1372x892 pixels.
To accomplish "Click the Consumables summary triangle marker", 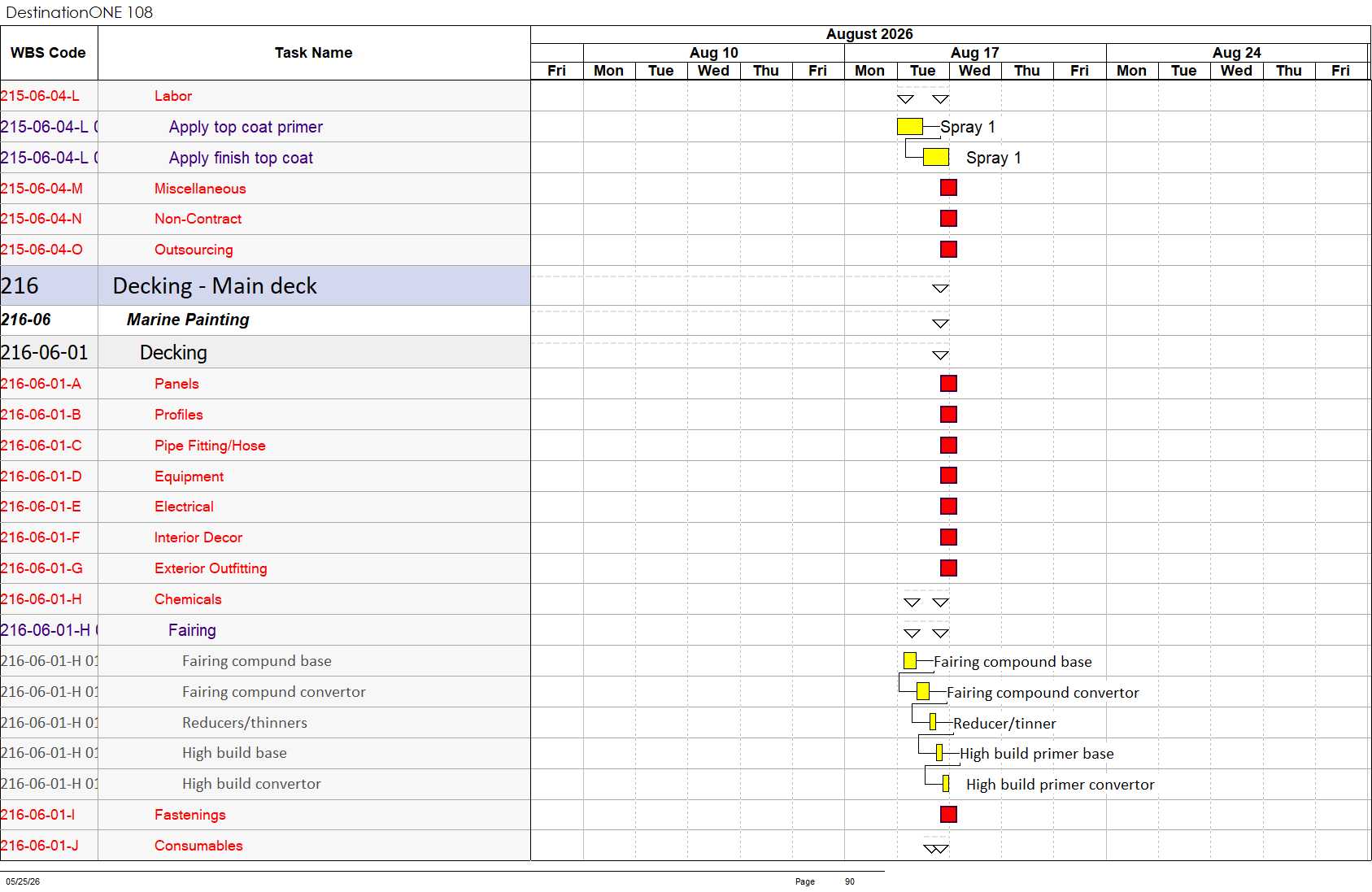I will click(x=936, y=849).
